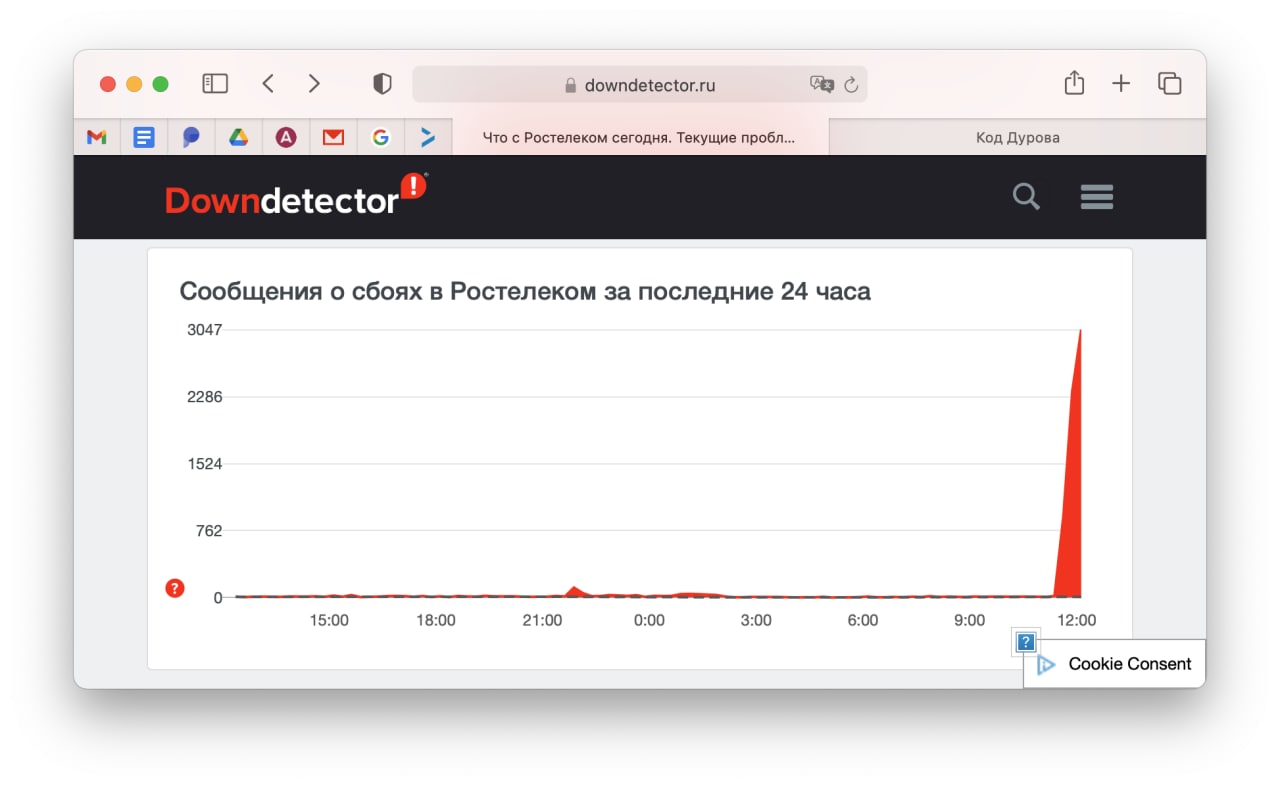
Task: Open the blue arrow bookmark next to Google
Action: (x=428, y=138)
